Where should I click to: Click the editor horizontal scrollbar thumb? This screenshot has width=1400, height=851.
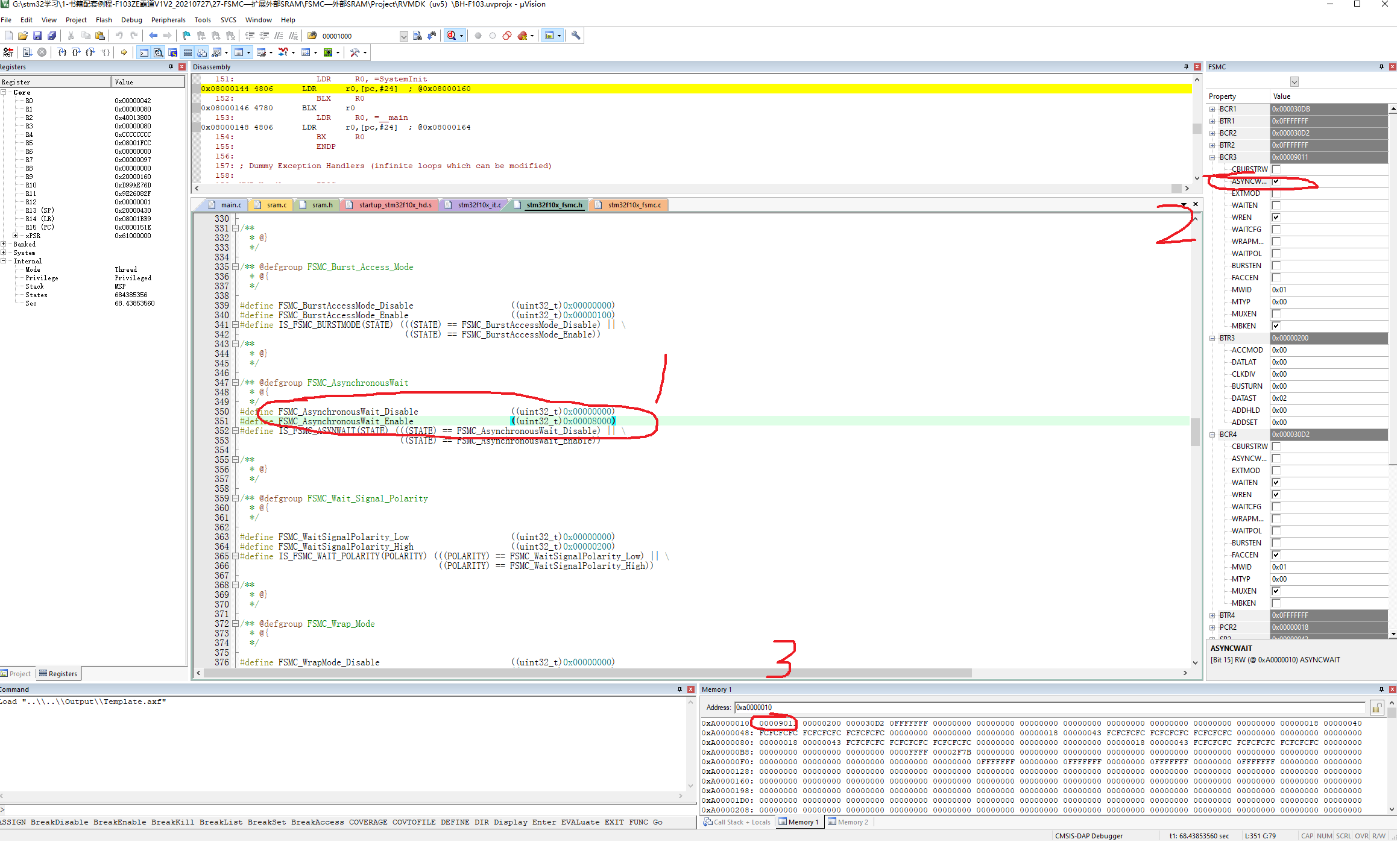point(588,673)
